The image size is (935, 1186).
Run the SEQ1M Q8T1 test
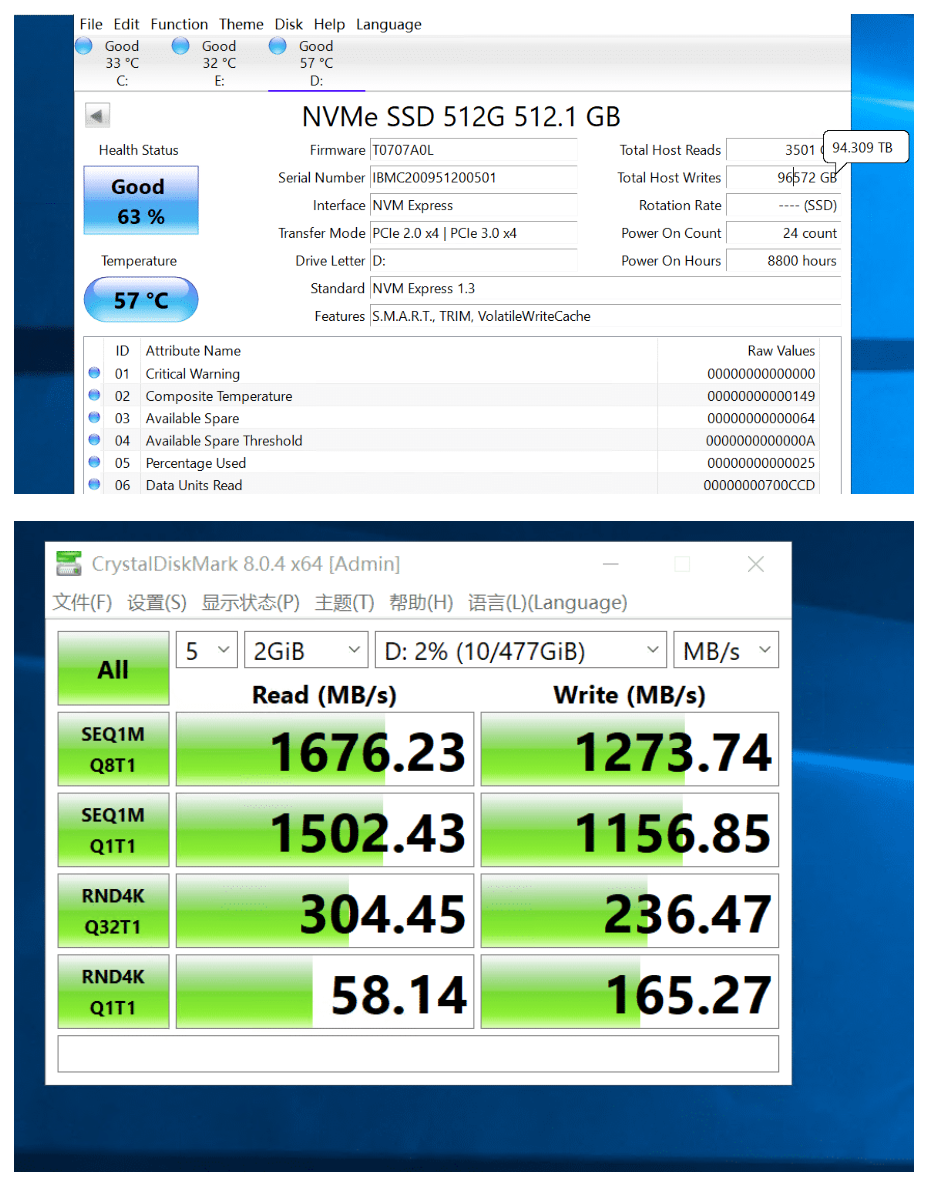(x=113, y=749)
